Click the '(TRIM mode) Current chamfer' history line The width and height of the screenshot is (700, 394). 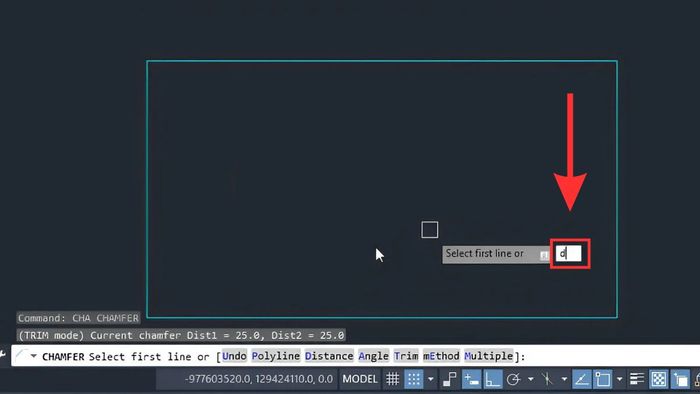(x=181, y=335)
